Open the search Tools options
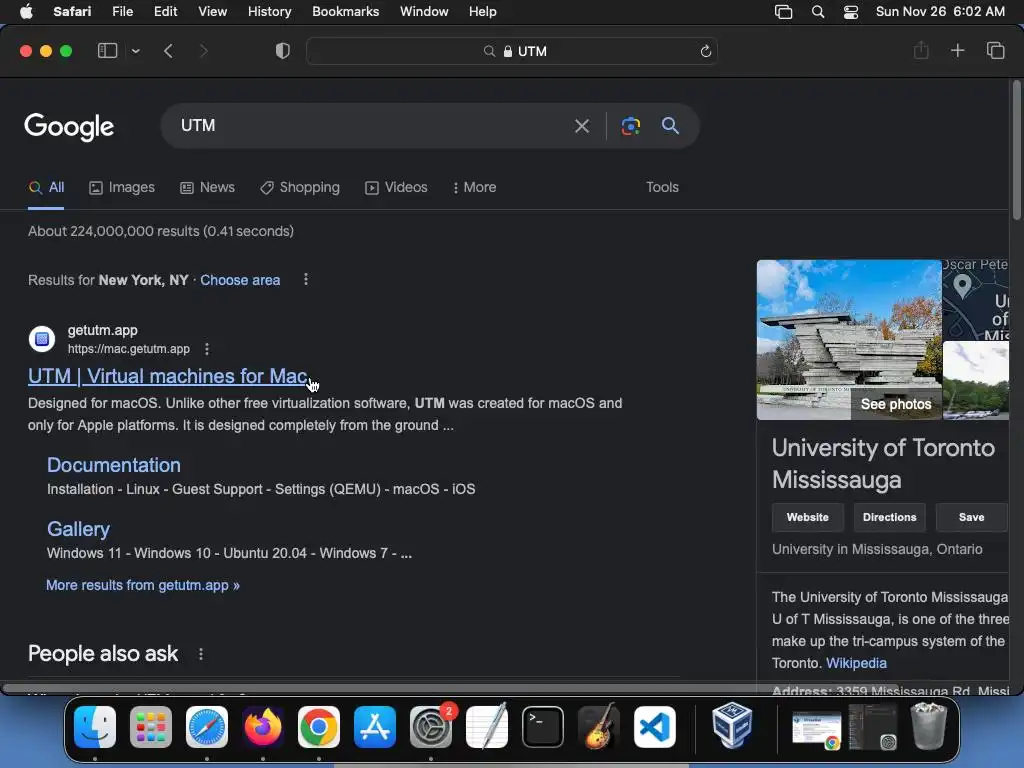The image size is (1024, 768). pyautogui.click(x=662, y=187)
